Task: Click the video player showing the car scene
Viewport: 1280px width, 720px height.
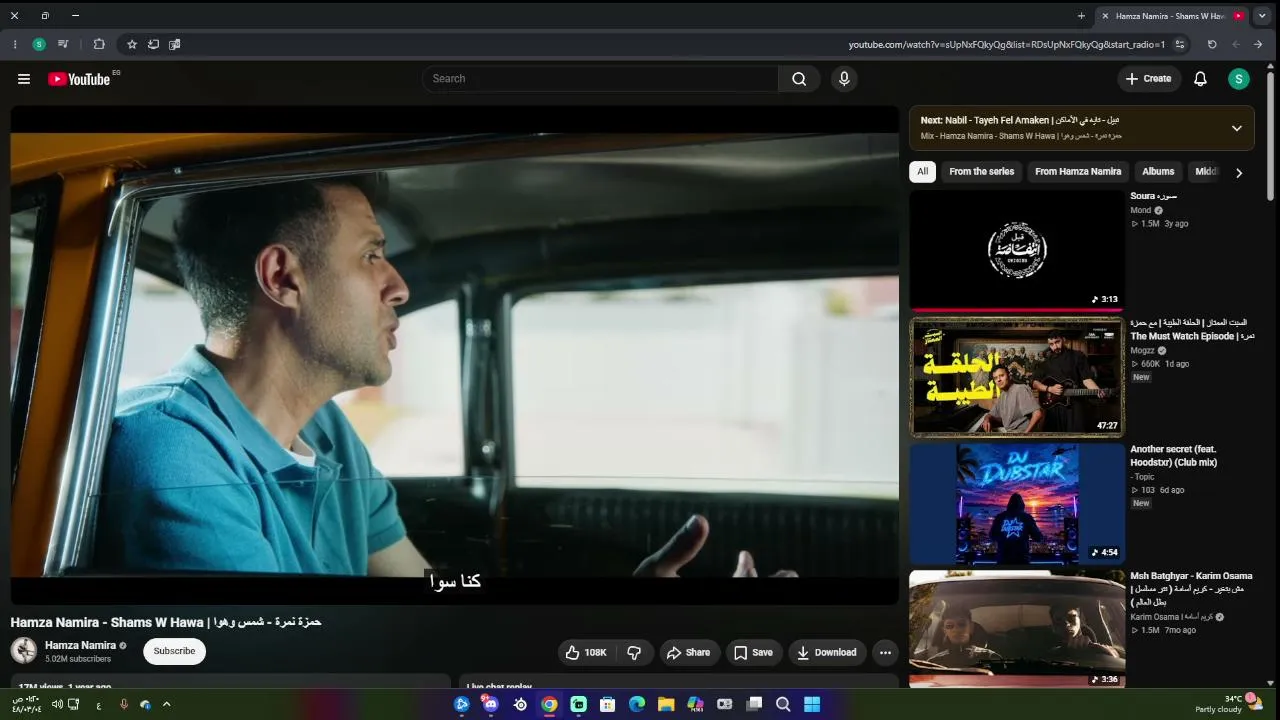Action: click(455, 355)
